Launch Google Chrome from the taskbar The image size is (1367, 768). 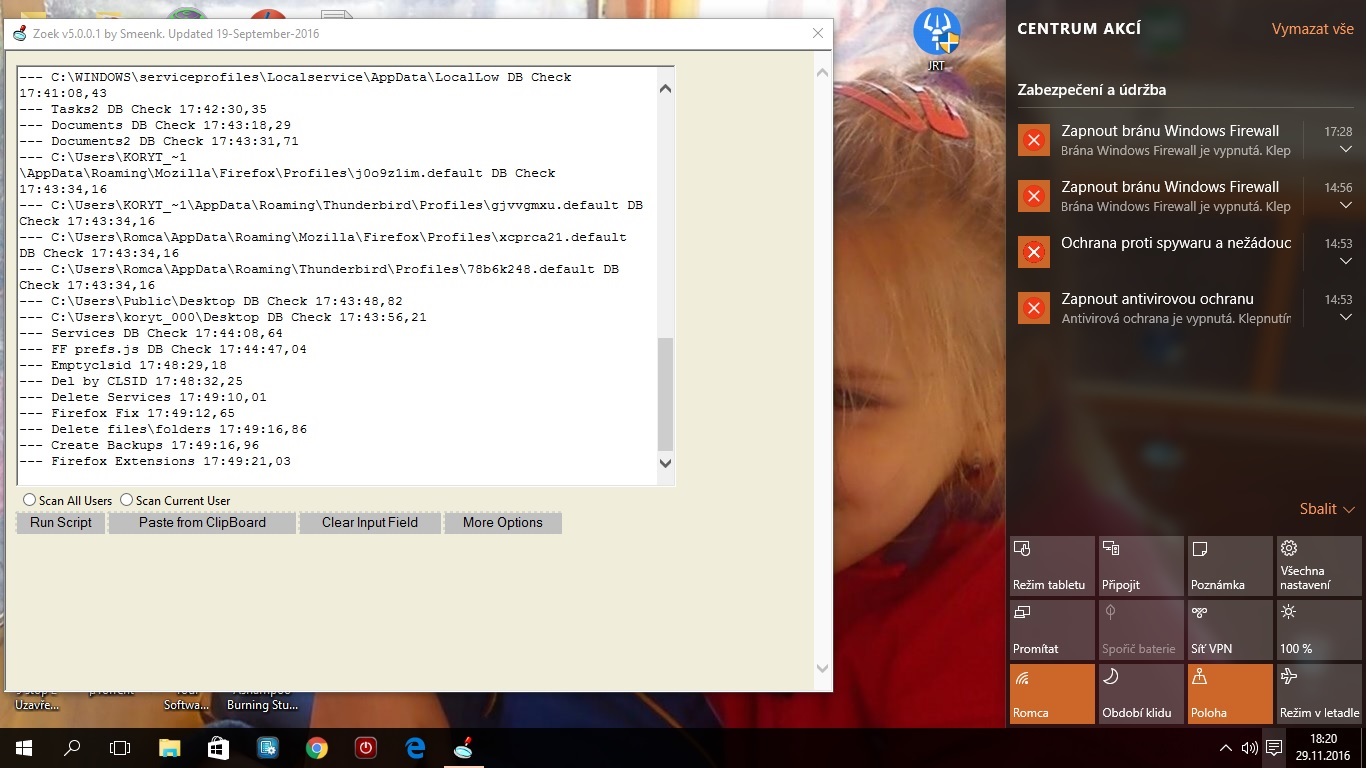(x=316, y=747)
